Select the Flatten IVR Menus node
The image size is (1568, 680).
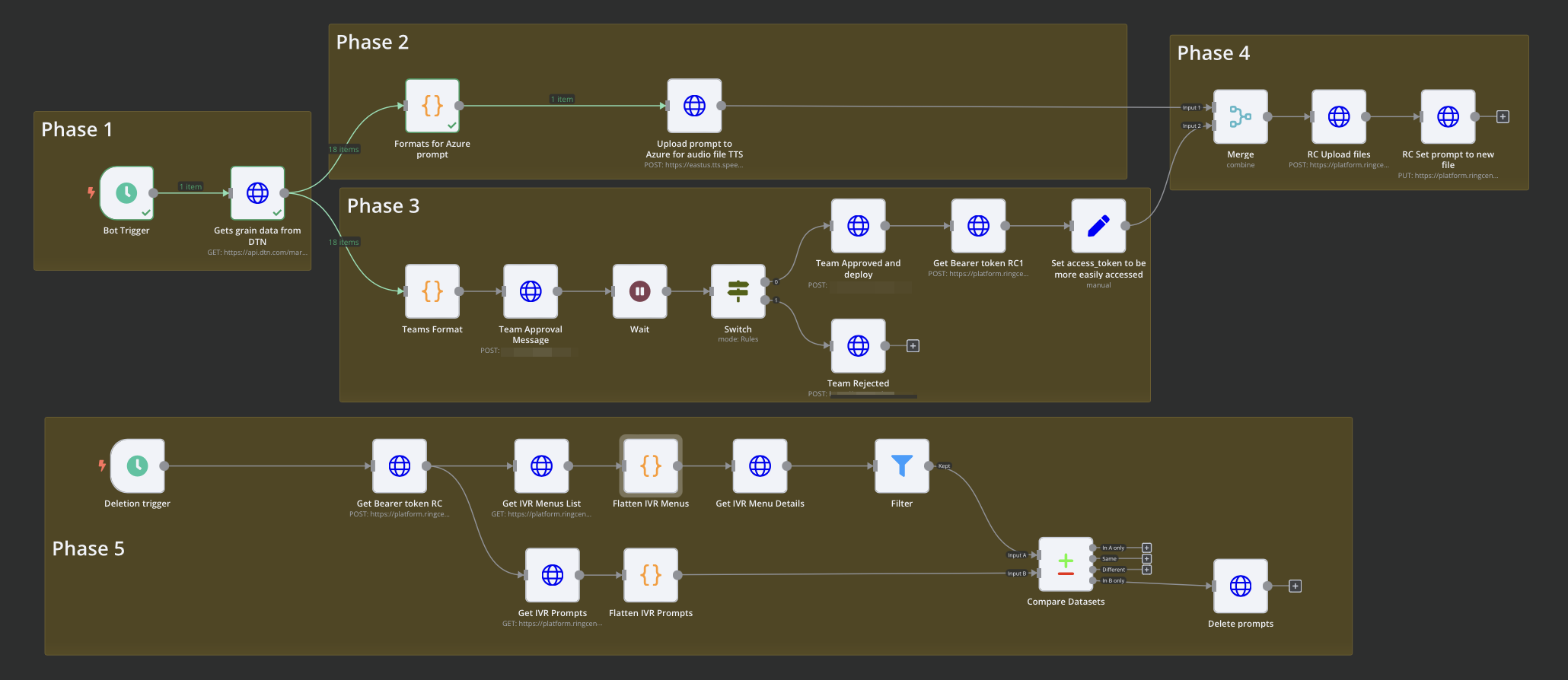click(x=651, y=466)
